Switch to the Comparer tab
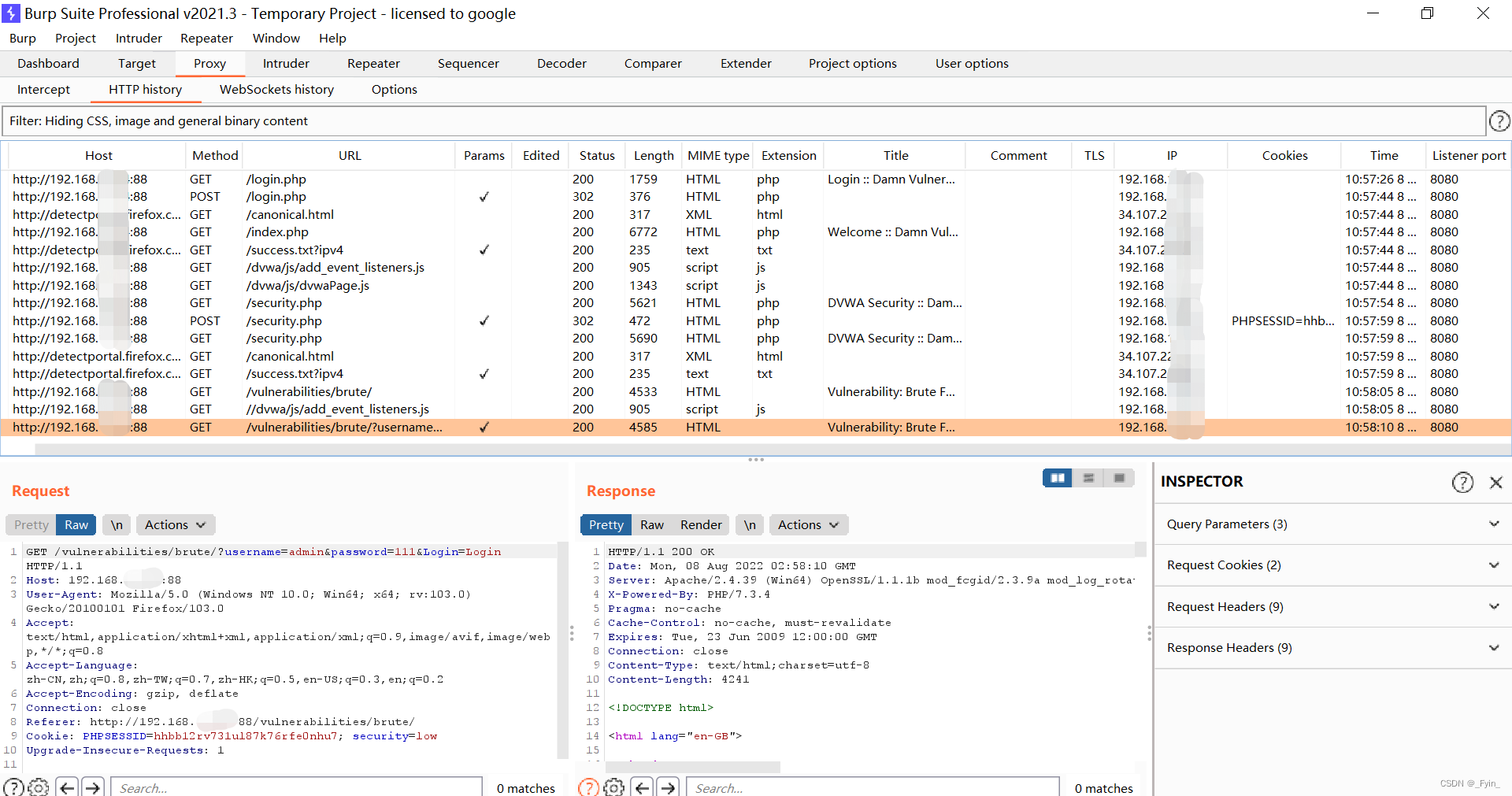This screenshot has height=796, width=1512. click(x=653, y=64)
